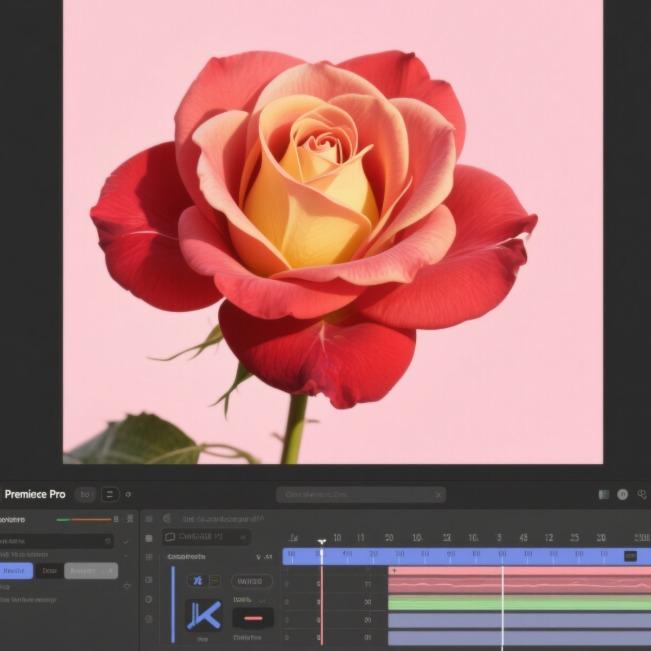The height and width of the screenshot is (651, 651).
Task: Click the green clip on the timeline
Action: click(518, 603)
